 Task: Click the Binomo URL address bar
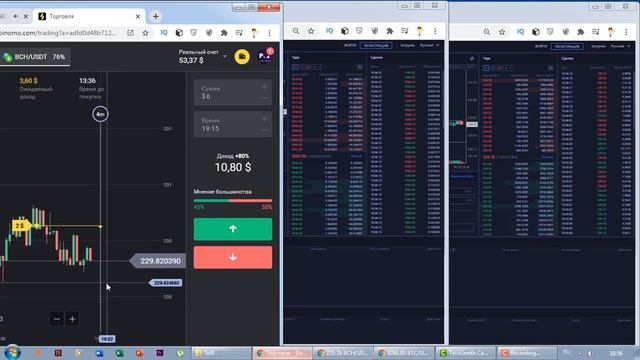tap(58, 33)
